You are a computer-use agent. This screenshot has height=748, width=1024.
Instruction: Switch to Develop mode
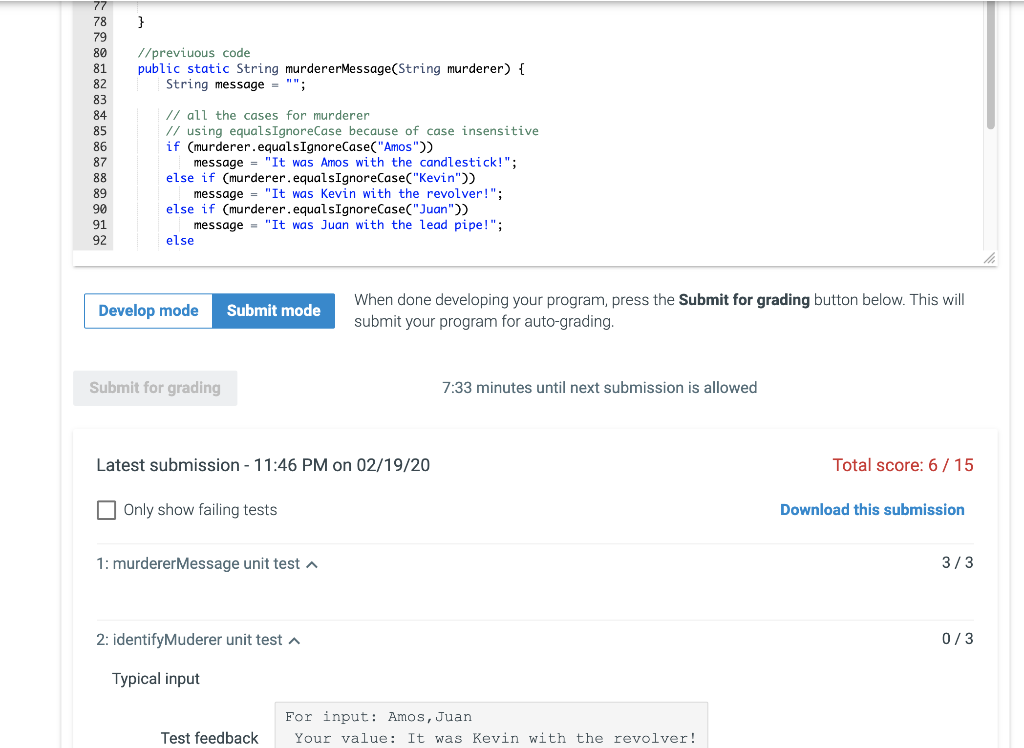click(x=147, y=310)
